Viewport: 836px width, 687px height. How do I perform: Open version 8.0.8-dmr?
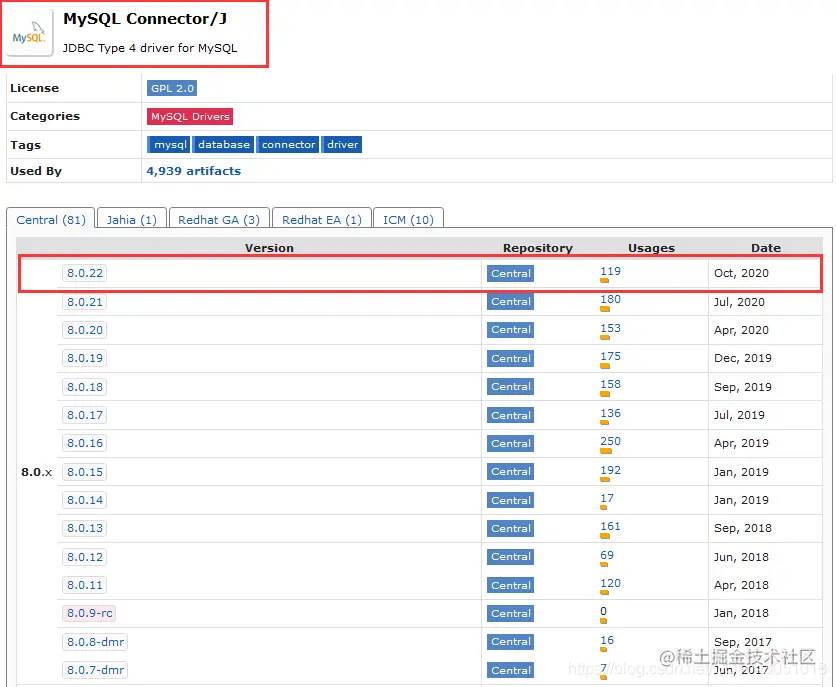95,642
